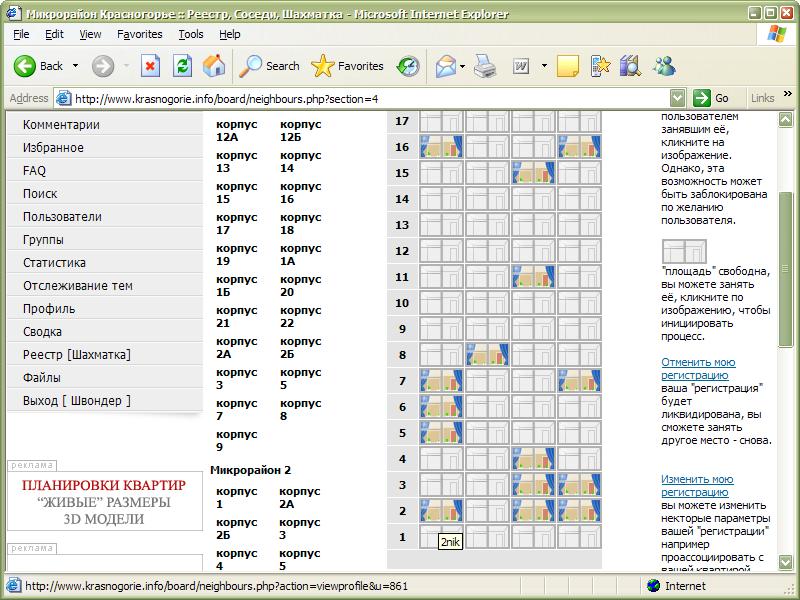Open the Messenger people icon
Image resolution: width=800 pixels, height=600 pixels.
tap(664, 66)
